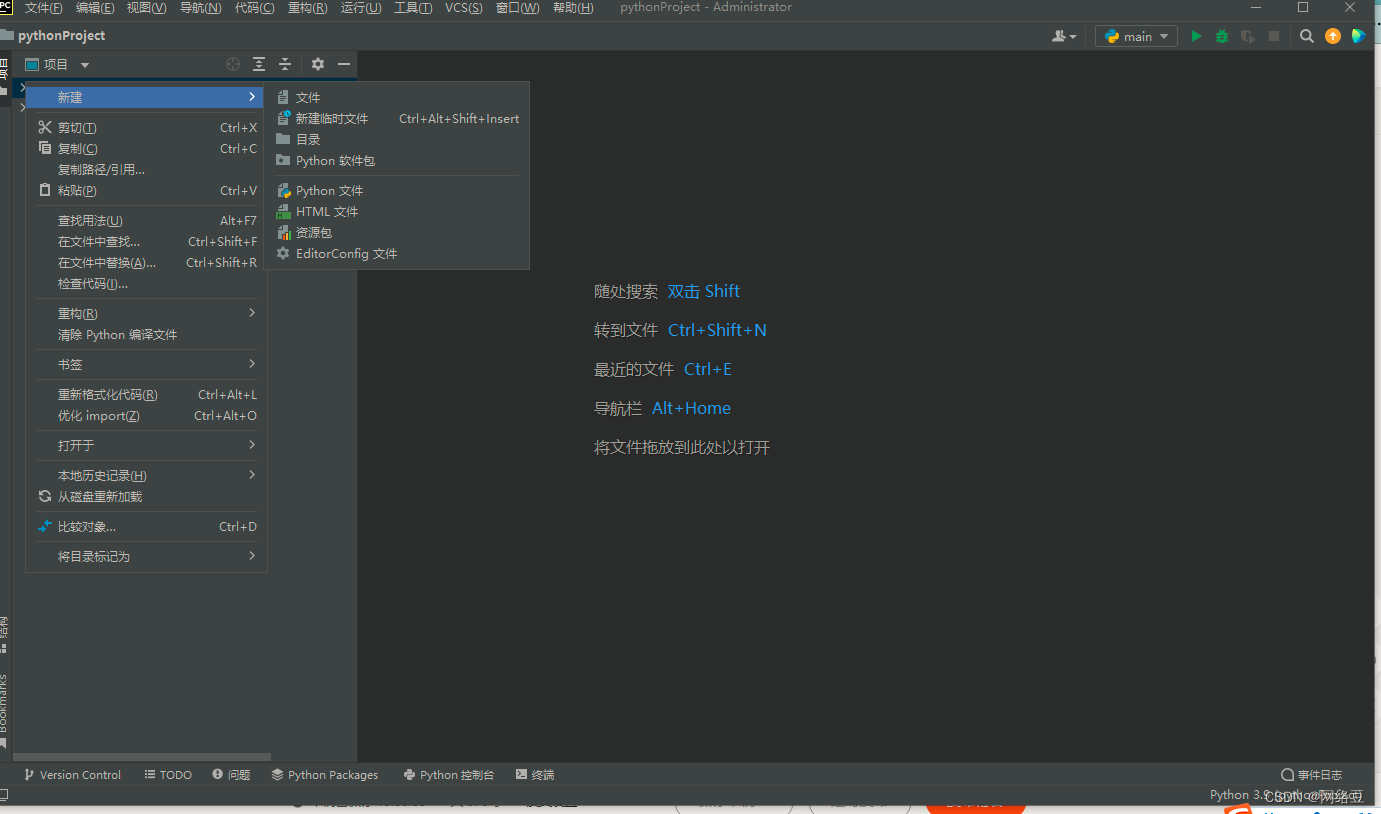Select 从磁盘重新加载 reload entry
This screenshot has width=1381, height=814.
(146, 496)
